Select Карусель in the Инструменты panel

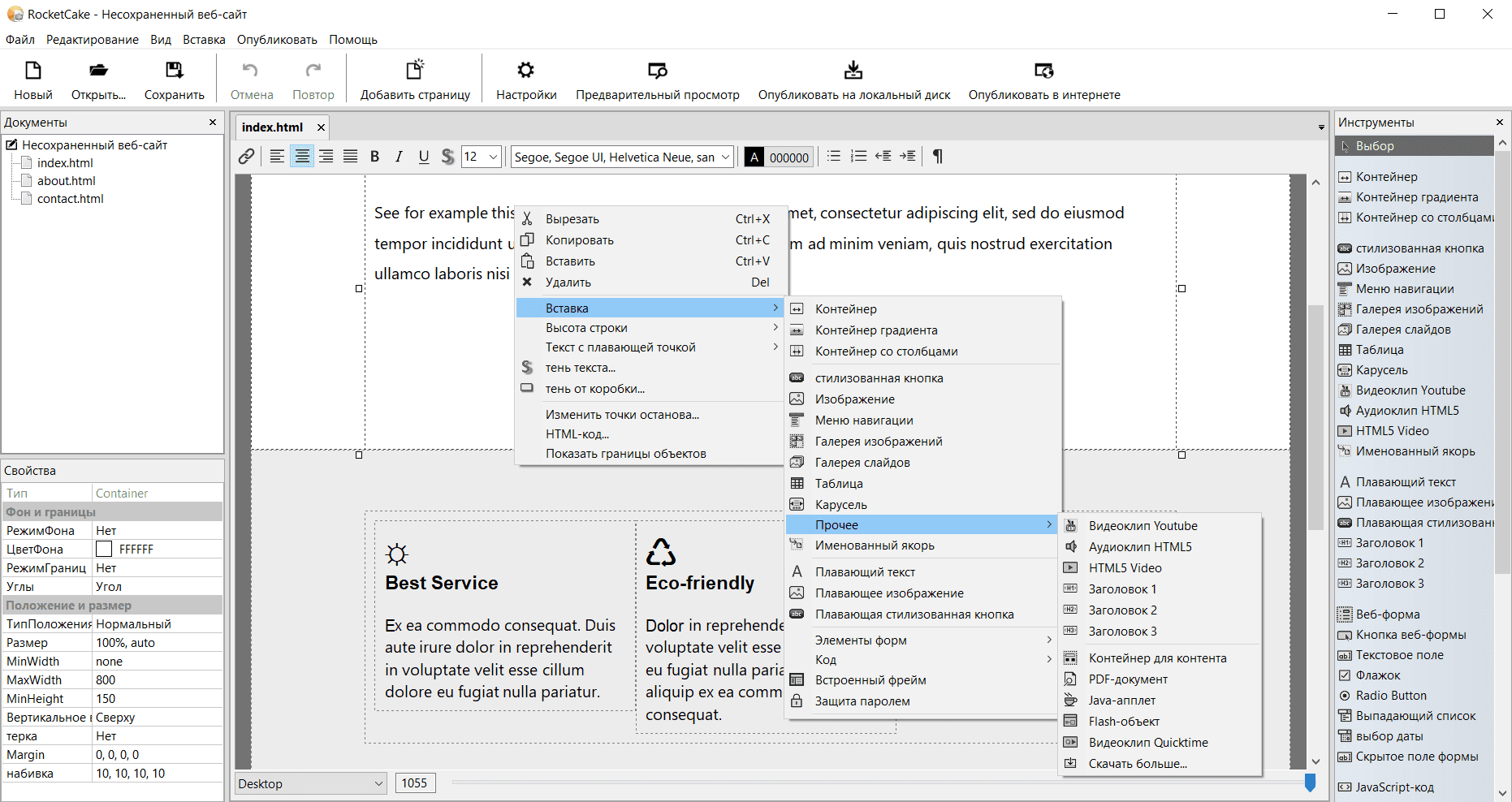1381,370
